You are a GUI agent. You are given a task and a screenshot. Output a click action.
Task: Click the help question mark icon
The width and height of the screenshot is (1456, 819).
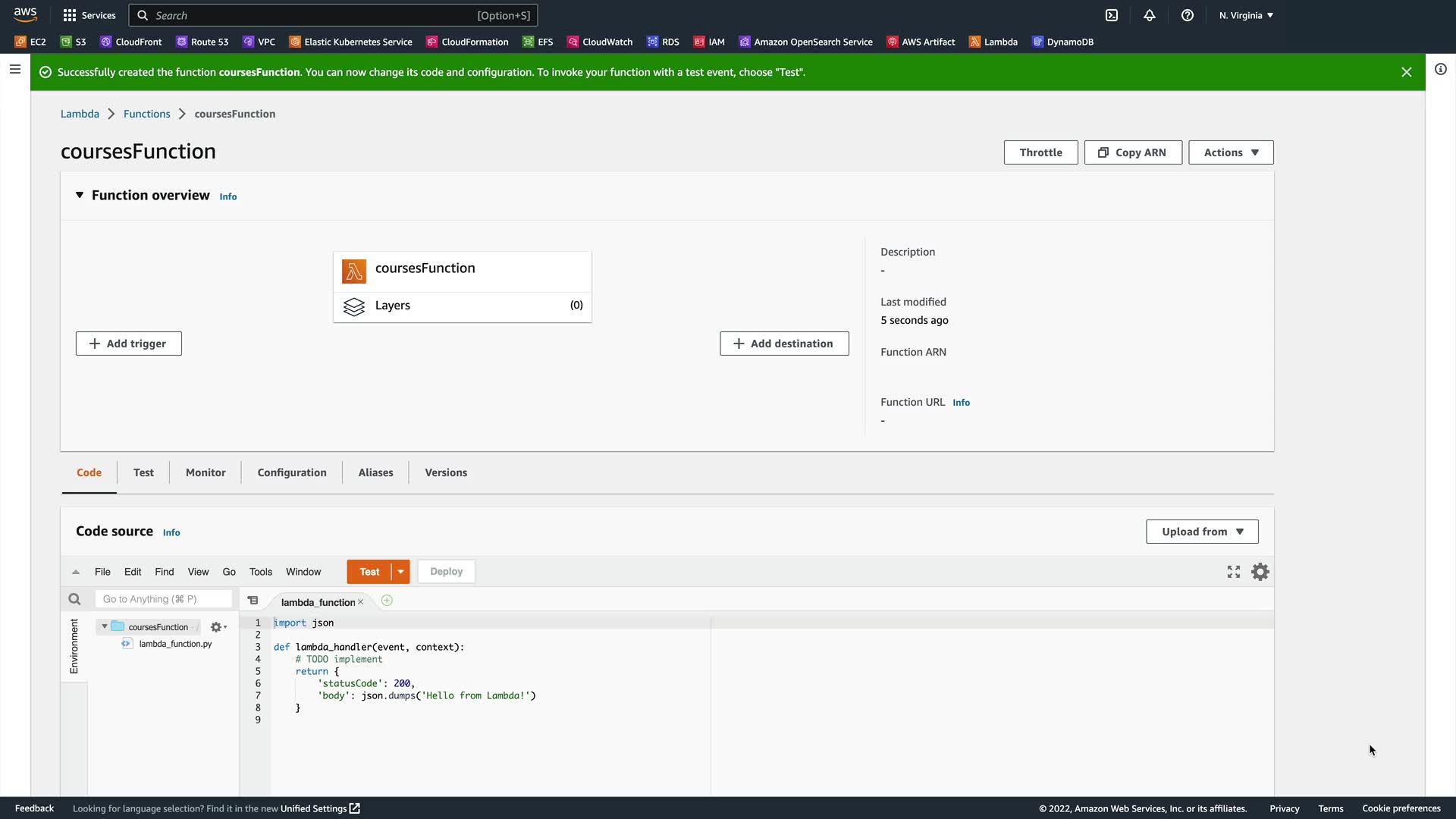[1188, 15]
